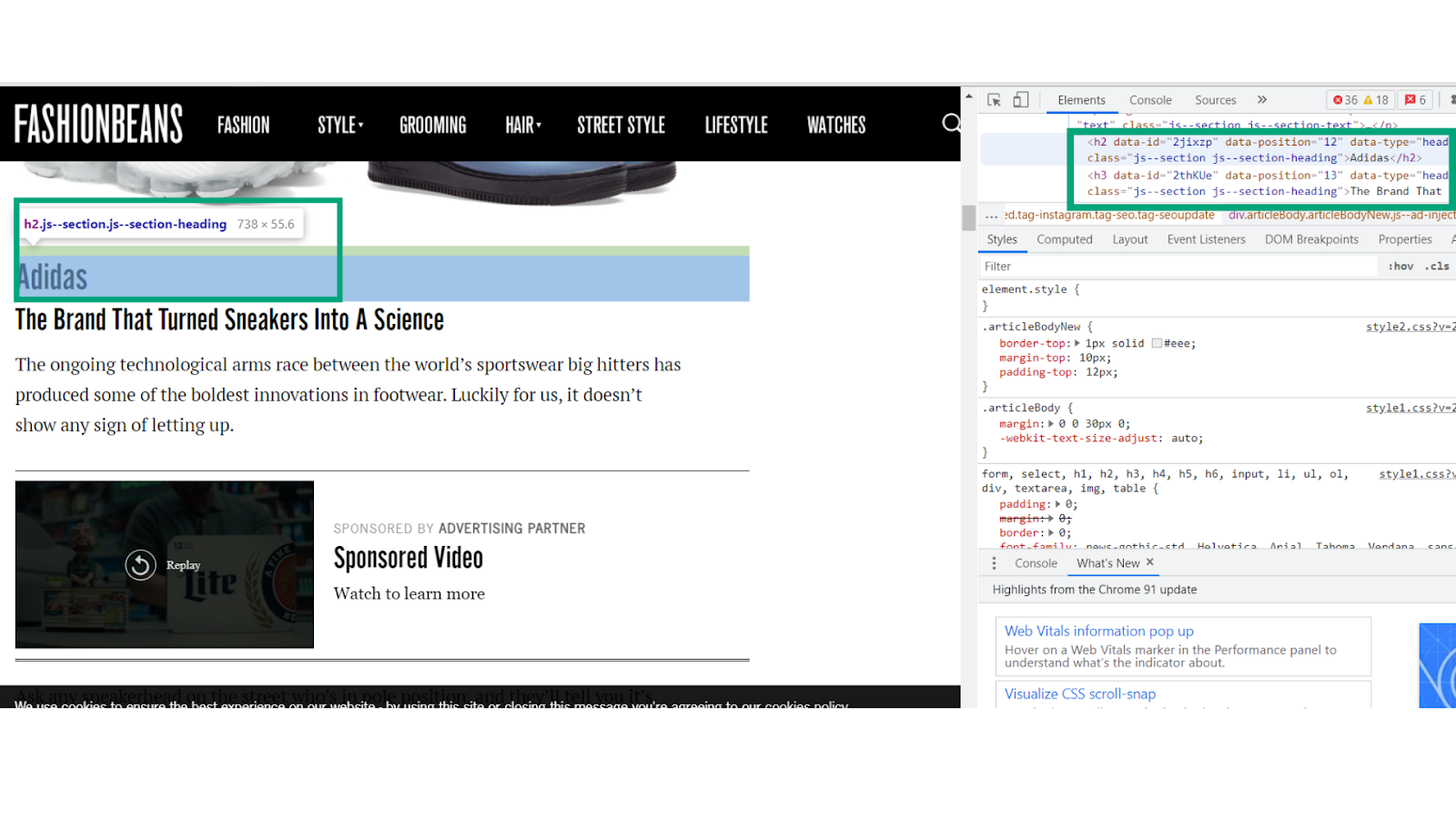This screenshot has height=819, width=1456.
Task: Open the DOM Breakpoints tab
Action: 1311,239
